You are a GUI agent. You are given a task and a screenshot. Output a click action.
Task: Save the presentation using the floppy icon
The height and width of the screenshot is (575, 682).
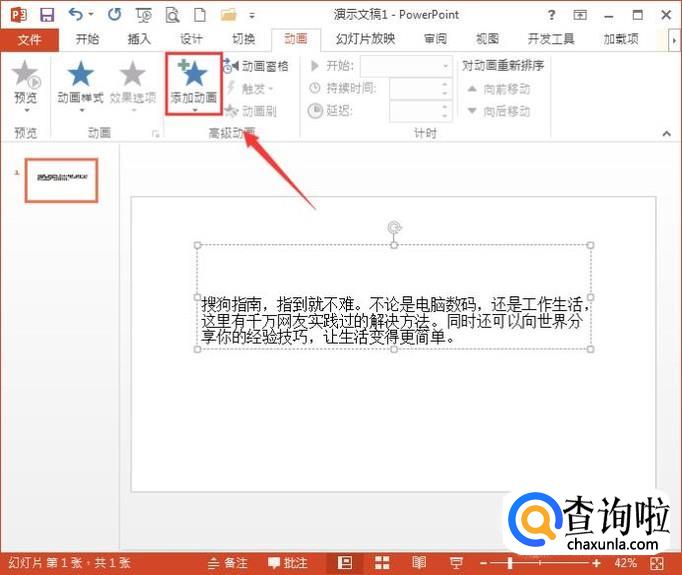pyautogui.click(x=47, y=15)
